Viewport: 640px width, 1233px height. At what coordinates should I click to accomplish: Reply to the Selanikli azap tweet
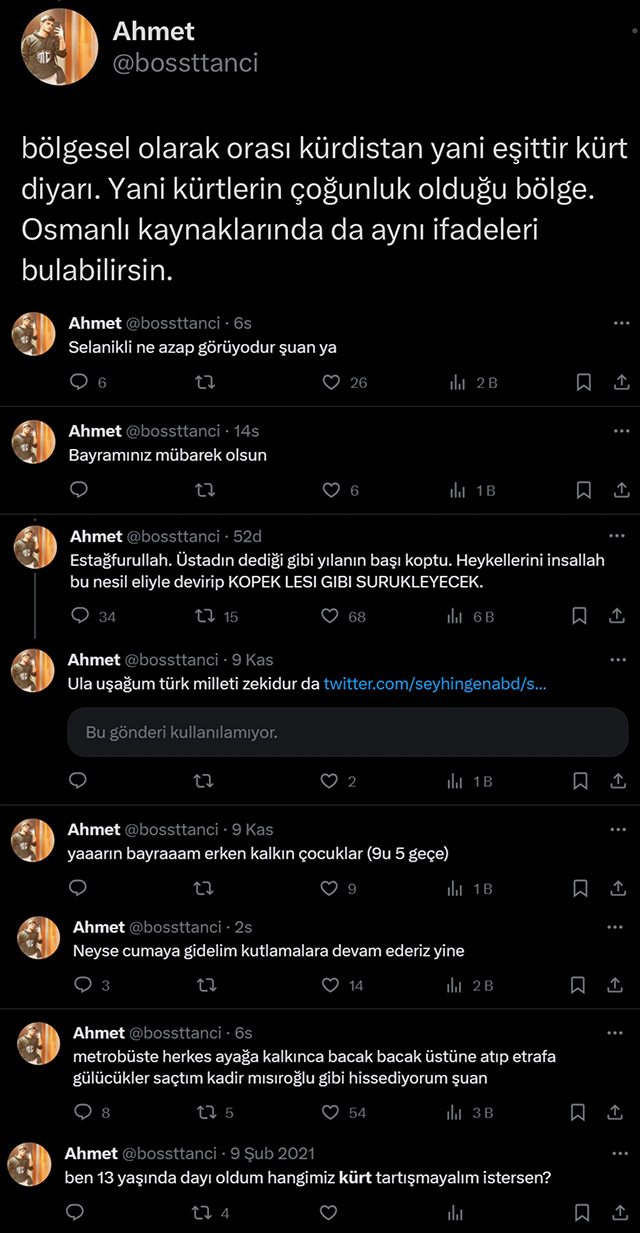click(x=80, y=382)
